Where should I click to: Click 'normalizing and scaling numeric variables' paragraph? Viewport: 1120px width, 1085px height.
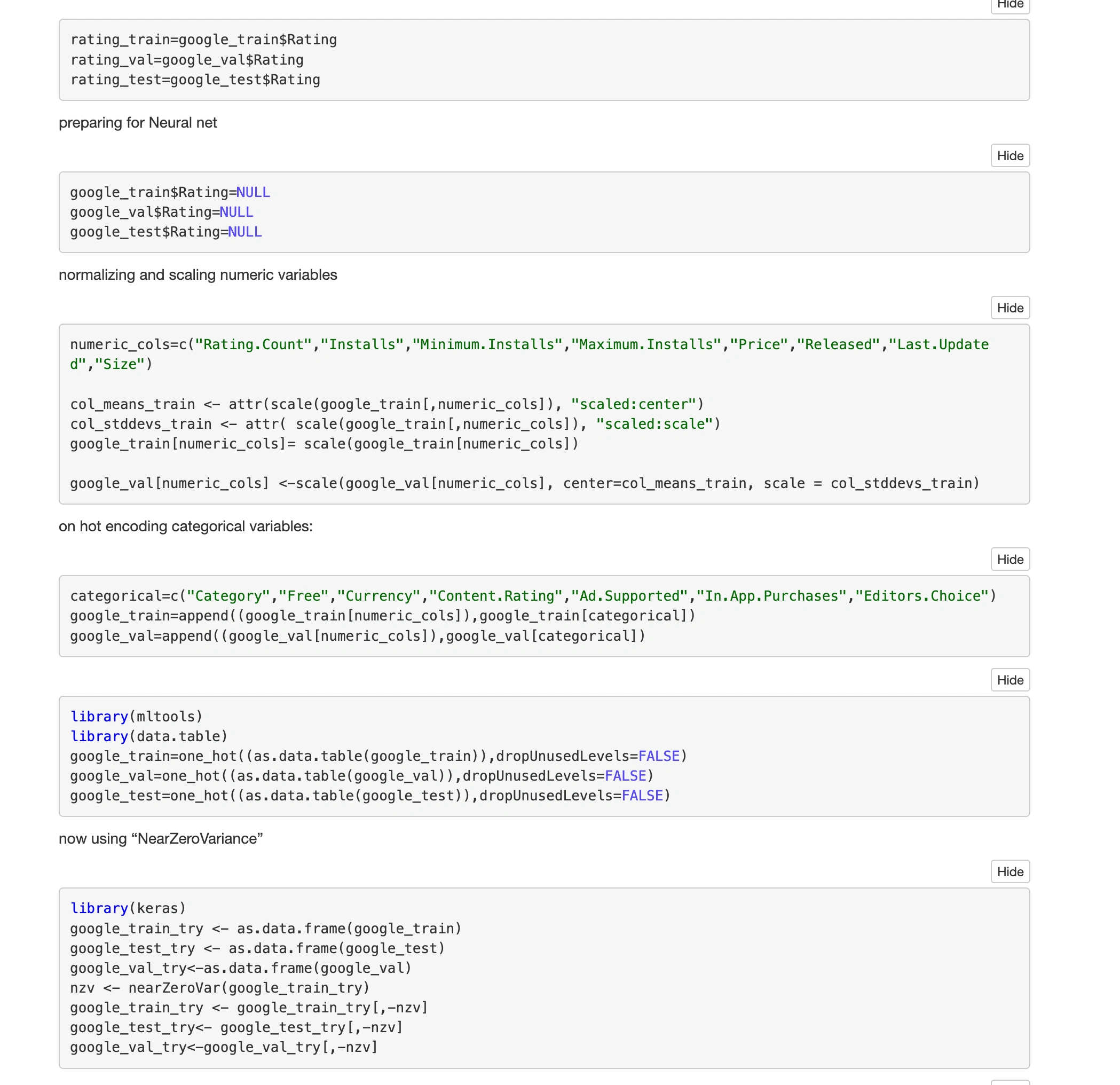[198, 275]
